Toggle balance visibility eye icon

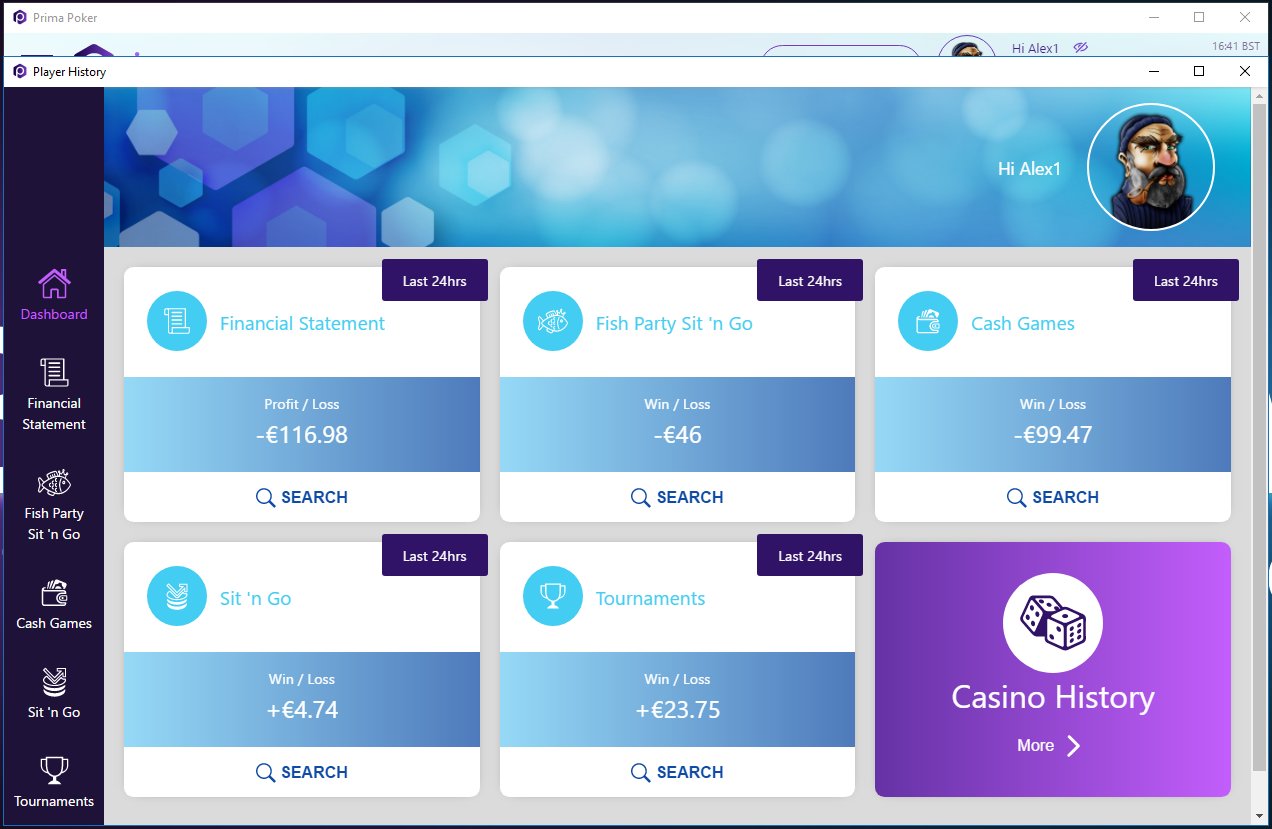[1080, 48]
